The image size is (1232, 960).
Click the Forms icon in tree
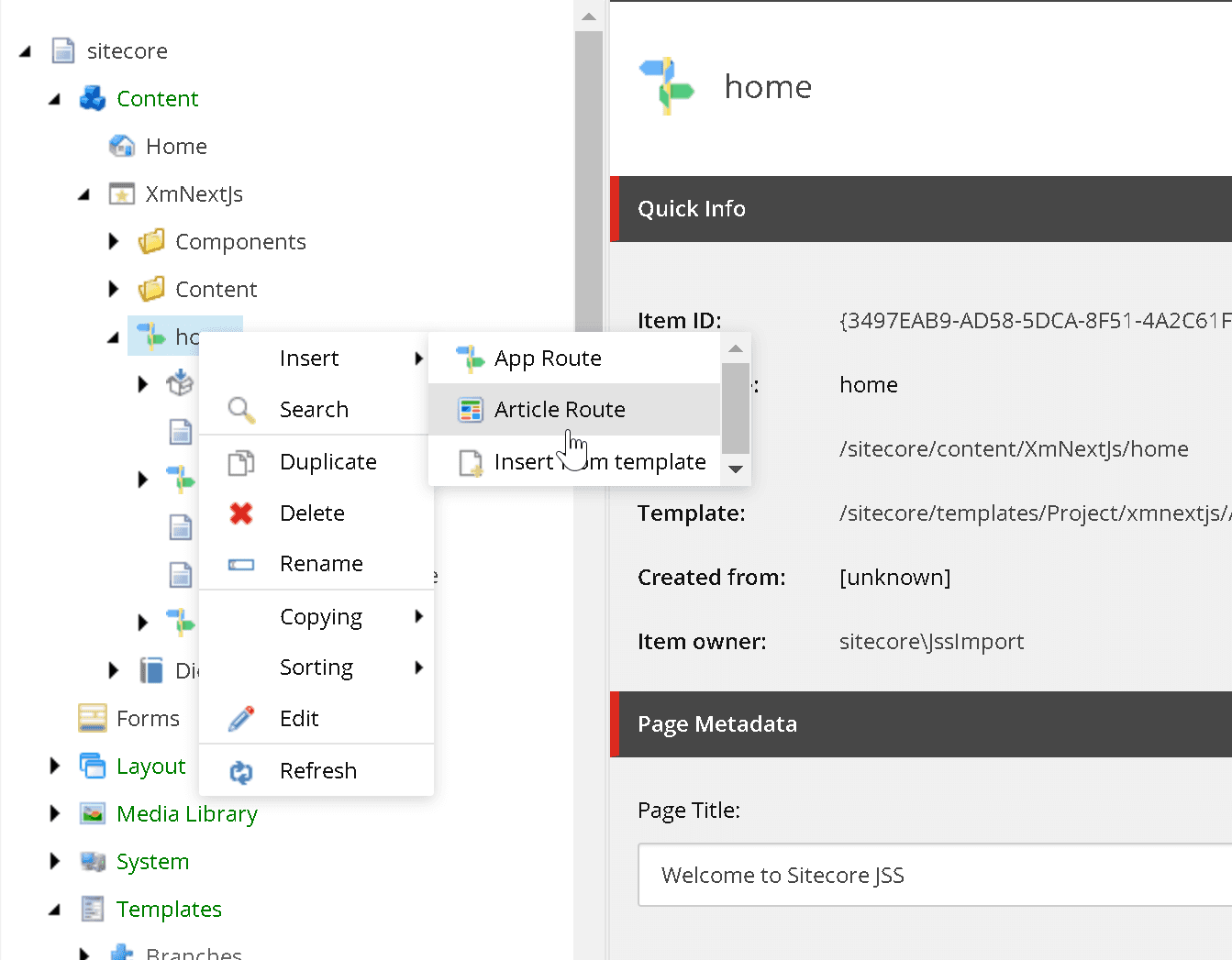coord(93,718)
